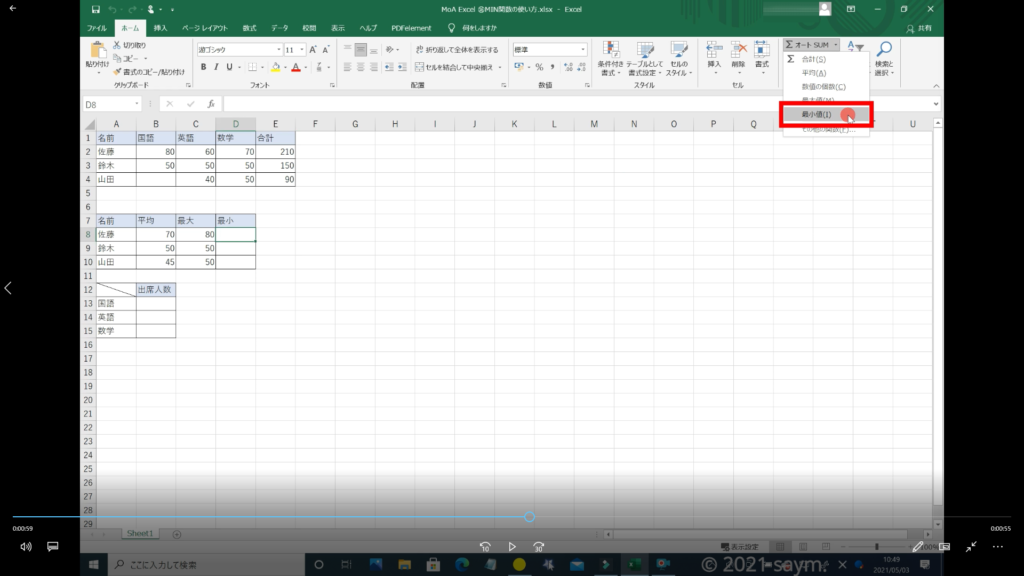The width and height of the screenshot is (1024, 576).
Task: Click the Paste (貼り付け) clipboard icon
Action: point(98,52)
